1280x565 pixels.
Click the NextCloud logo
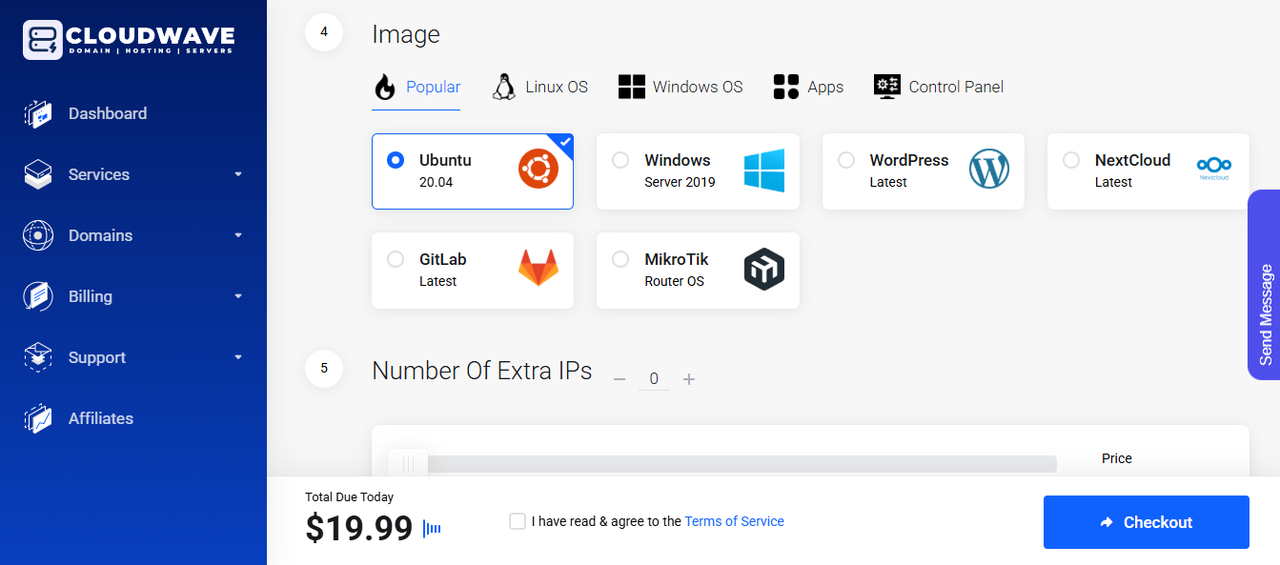tap(1214, 168)
